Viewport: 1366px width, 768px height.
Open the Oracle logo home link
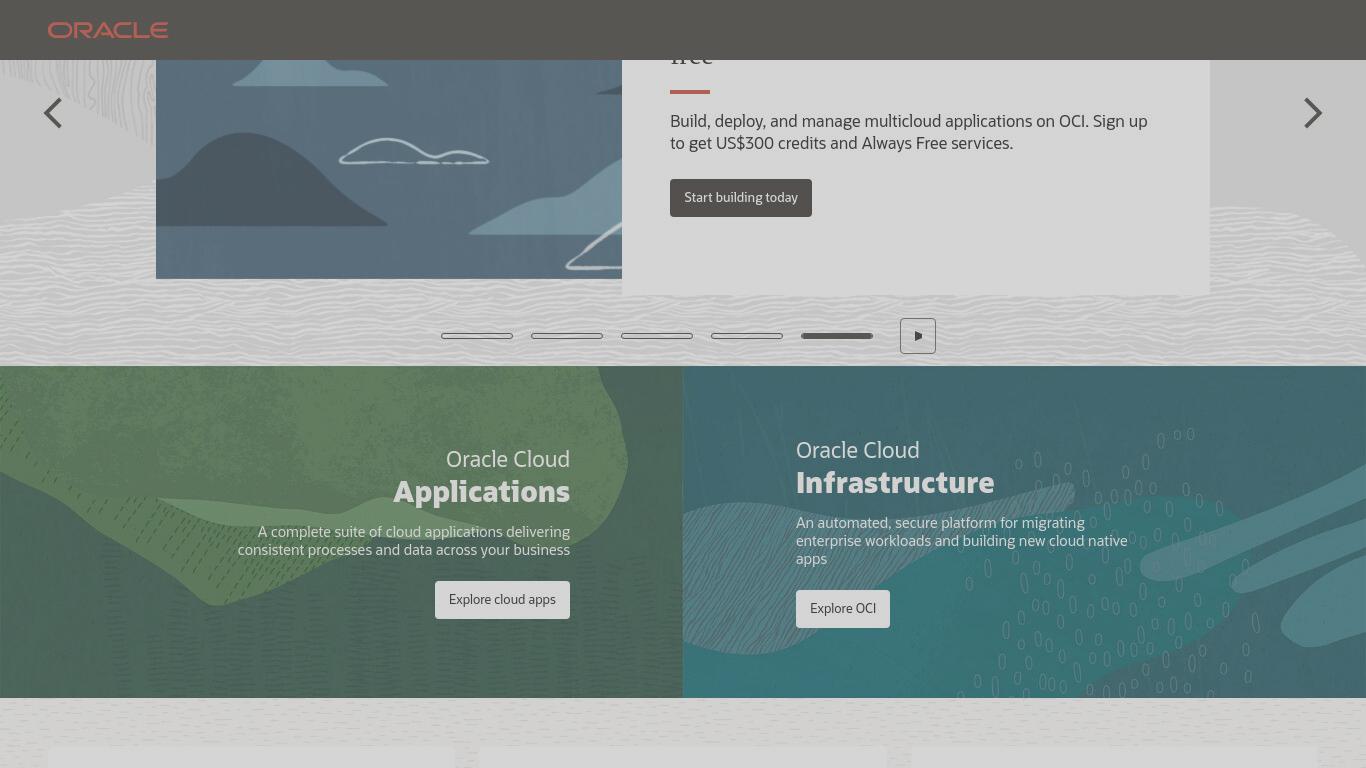pos(108,30)
